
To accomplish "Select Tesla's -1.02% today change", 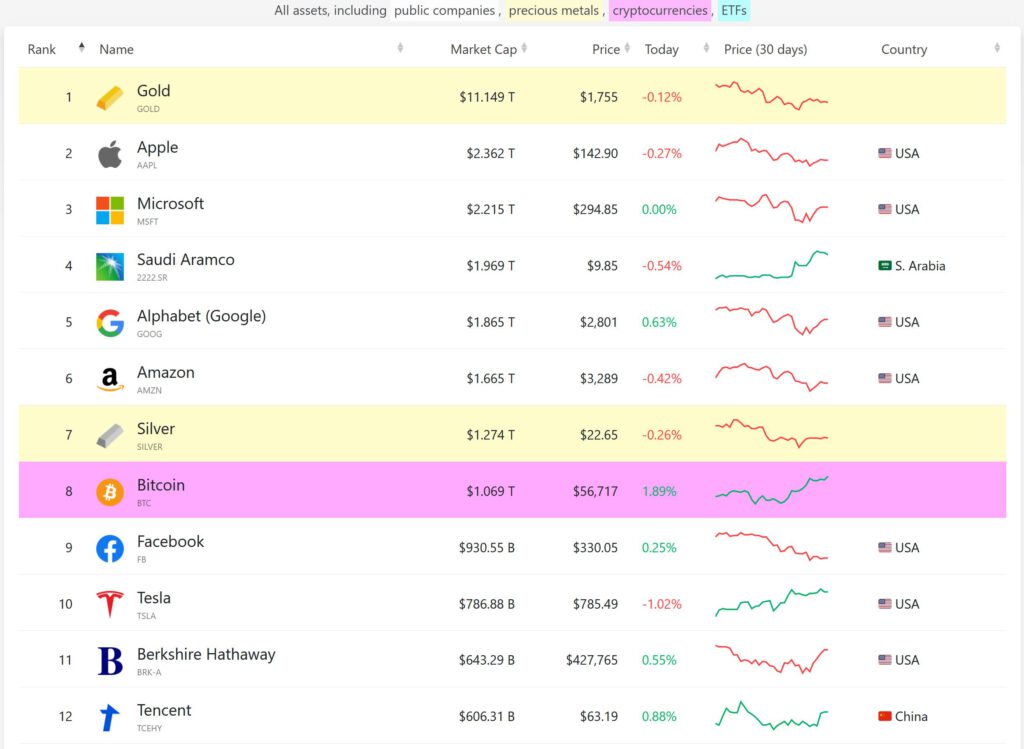I will (662, 604).
